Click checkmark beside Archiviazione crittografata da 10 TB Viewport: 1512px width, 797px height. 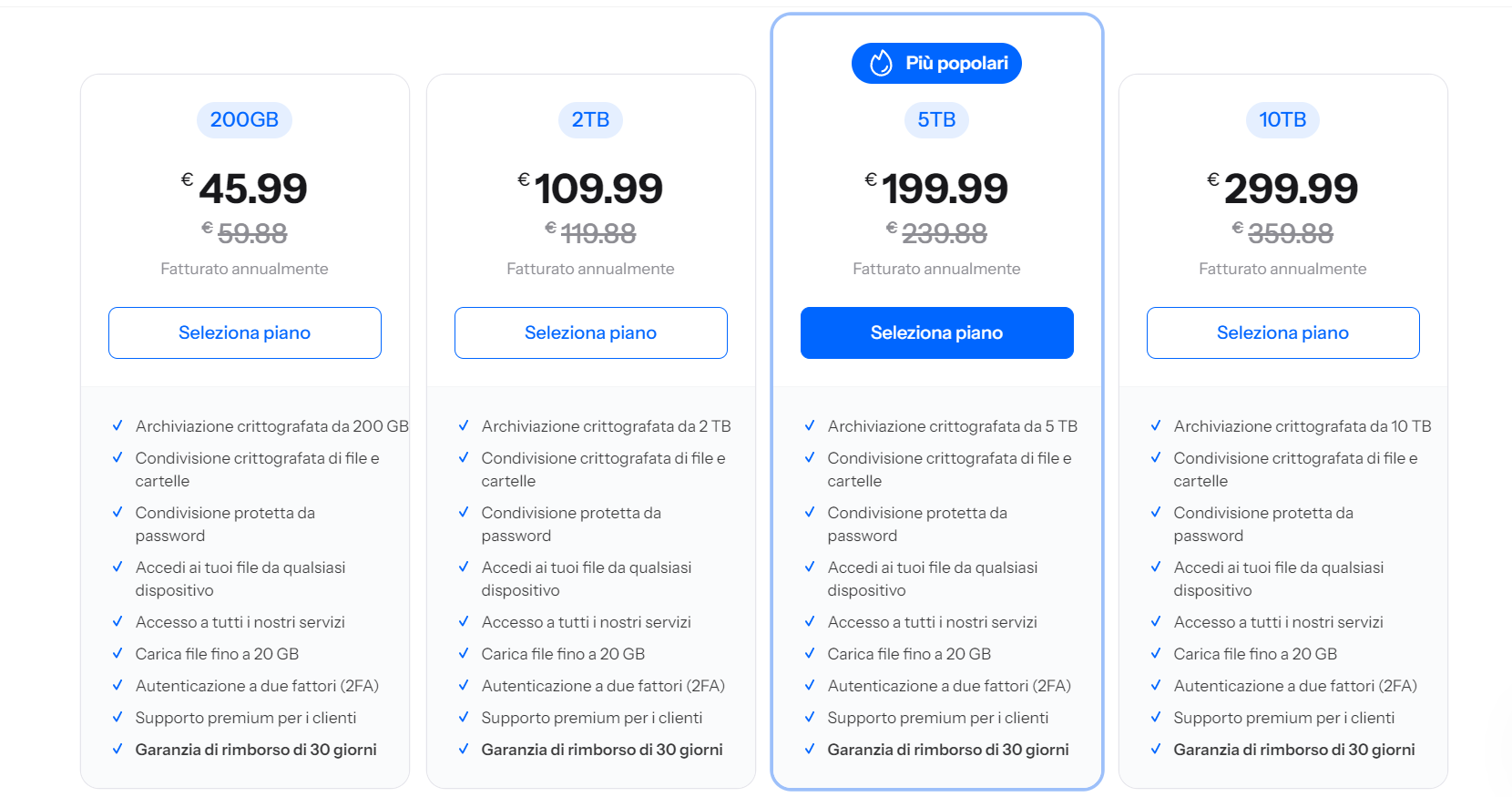point(1156,425)
